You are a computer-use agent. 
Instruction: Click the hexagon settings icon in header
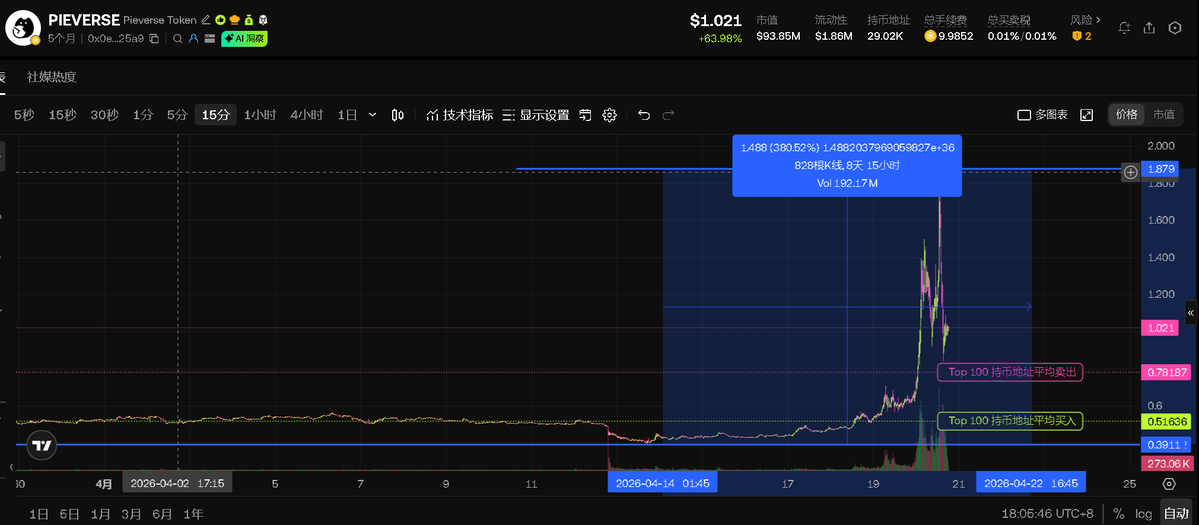coord(1175,28)
